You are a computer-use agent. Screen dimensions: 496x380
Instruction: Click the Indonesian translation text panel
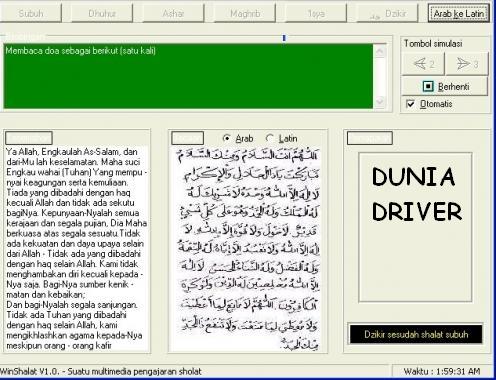[77, 248]
